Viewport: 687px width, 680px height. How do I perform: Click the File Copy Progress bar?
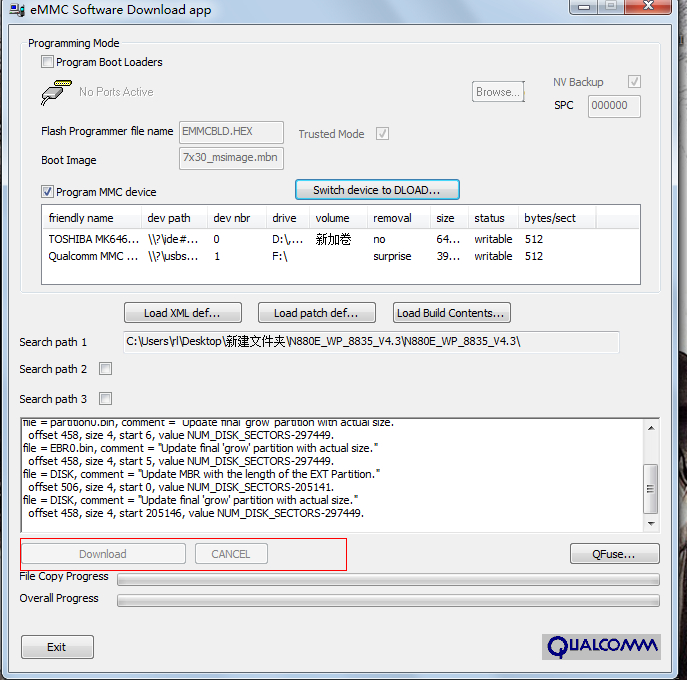point(388,579)
